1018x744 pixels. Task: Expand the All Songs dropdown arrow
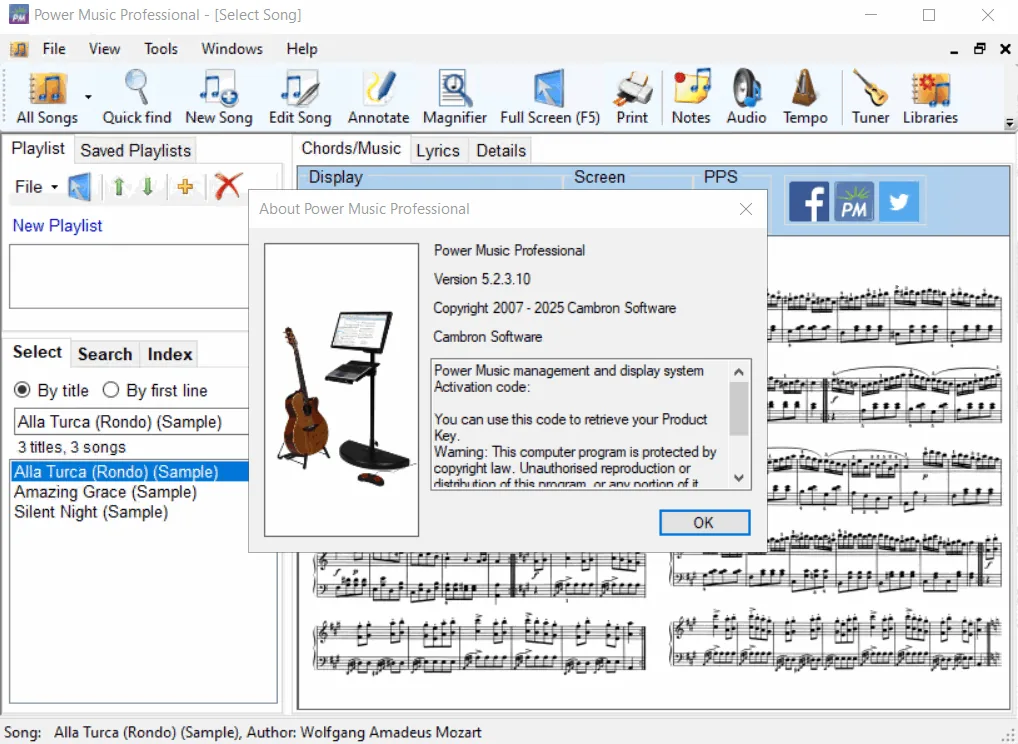pyautogui.click(x=88, y=97)
